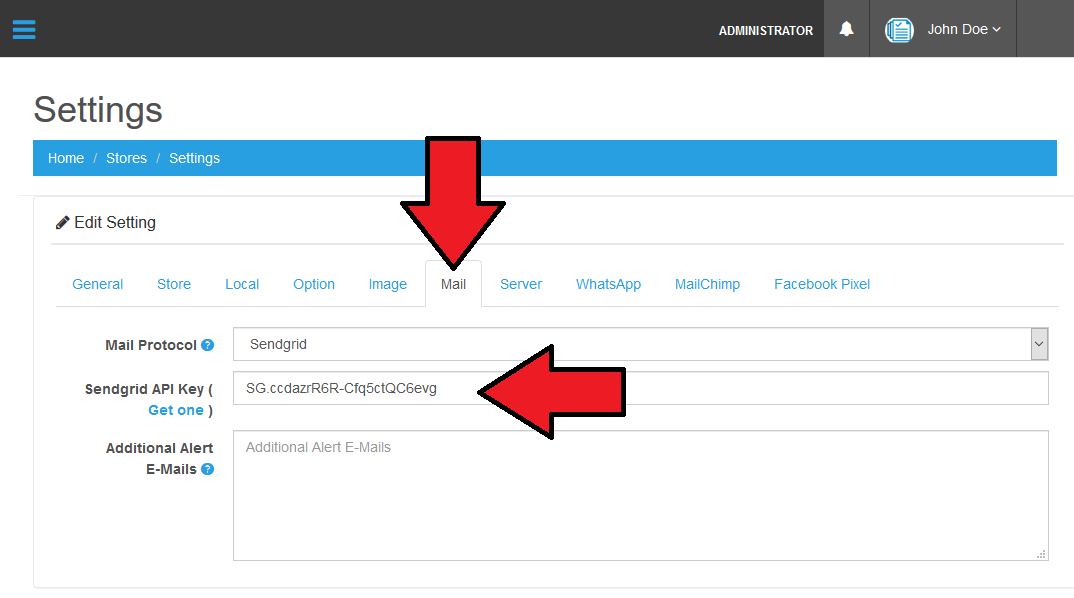This screenshot has width=1074, height=598.
Task: Click the Mail Protocol help icon
Action: (x=207, y=345)
